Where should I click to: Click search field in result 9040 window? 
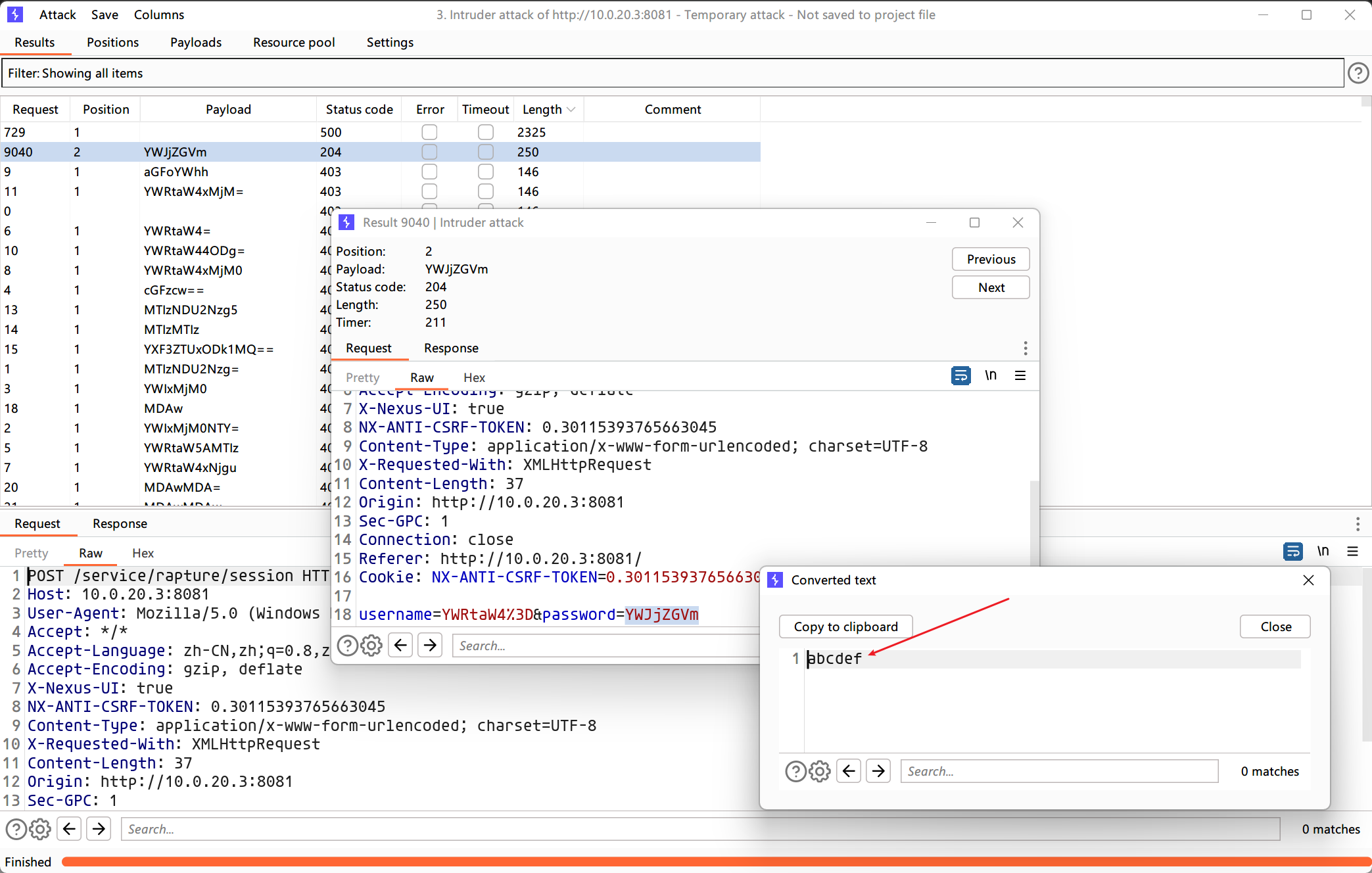[x=606, y=646]
